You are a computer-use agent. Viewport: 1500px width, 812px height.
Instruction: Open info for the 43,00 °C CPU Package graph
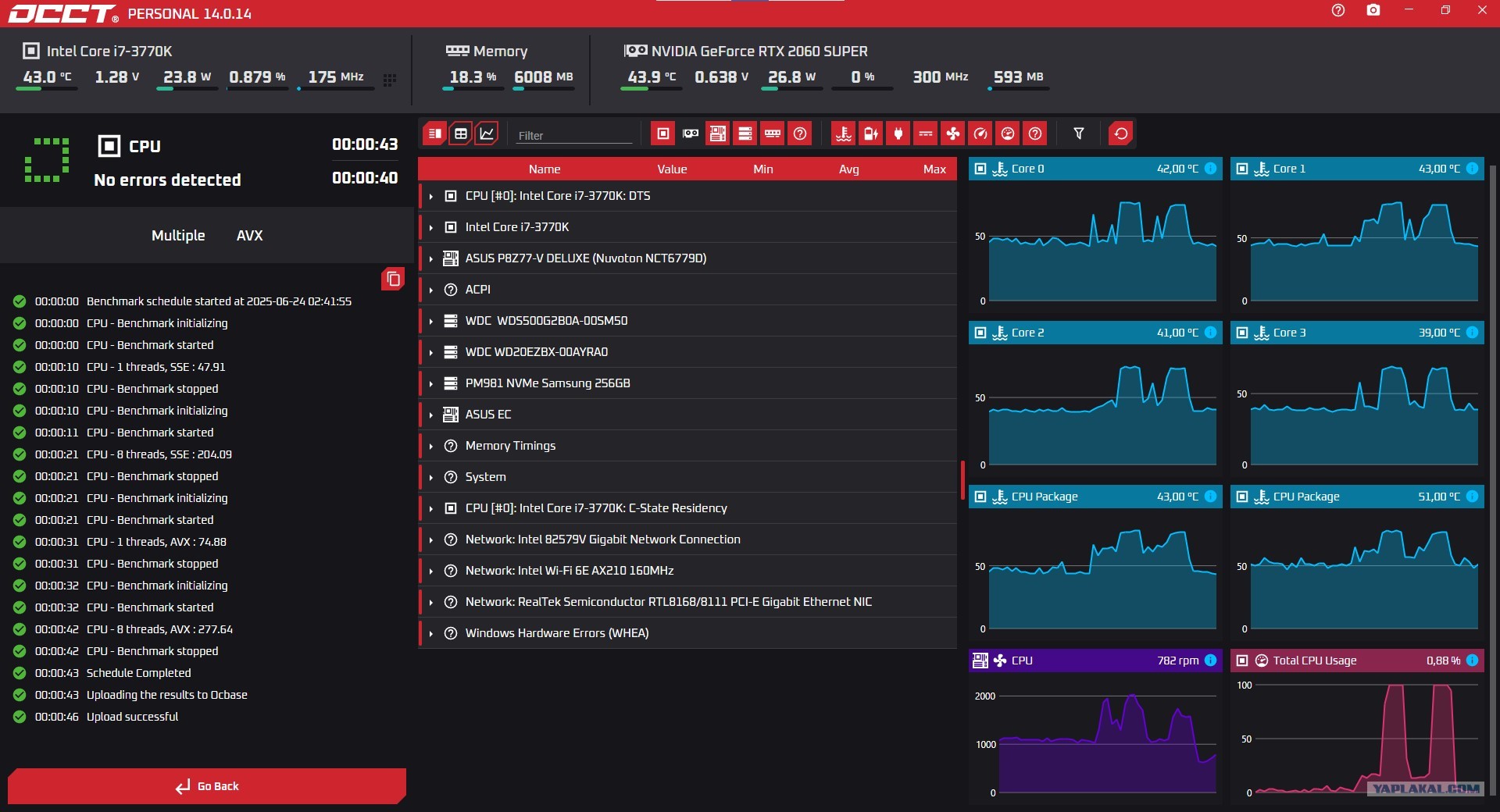[x=1210, y=497]
